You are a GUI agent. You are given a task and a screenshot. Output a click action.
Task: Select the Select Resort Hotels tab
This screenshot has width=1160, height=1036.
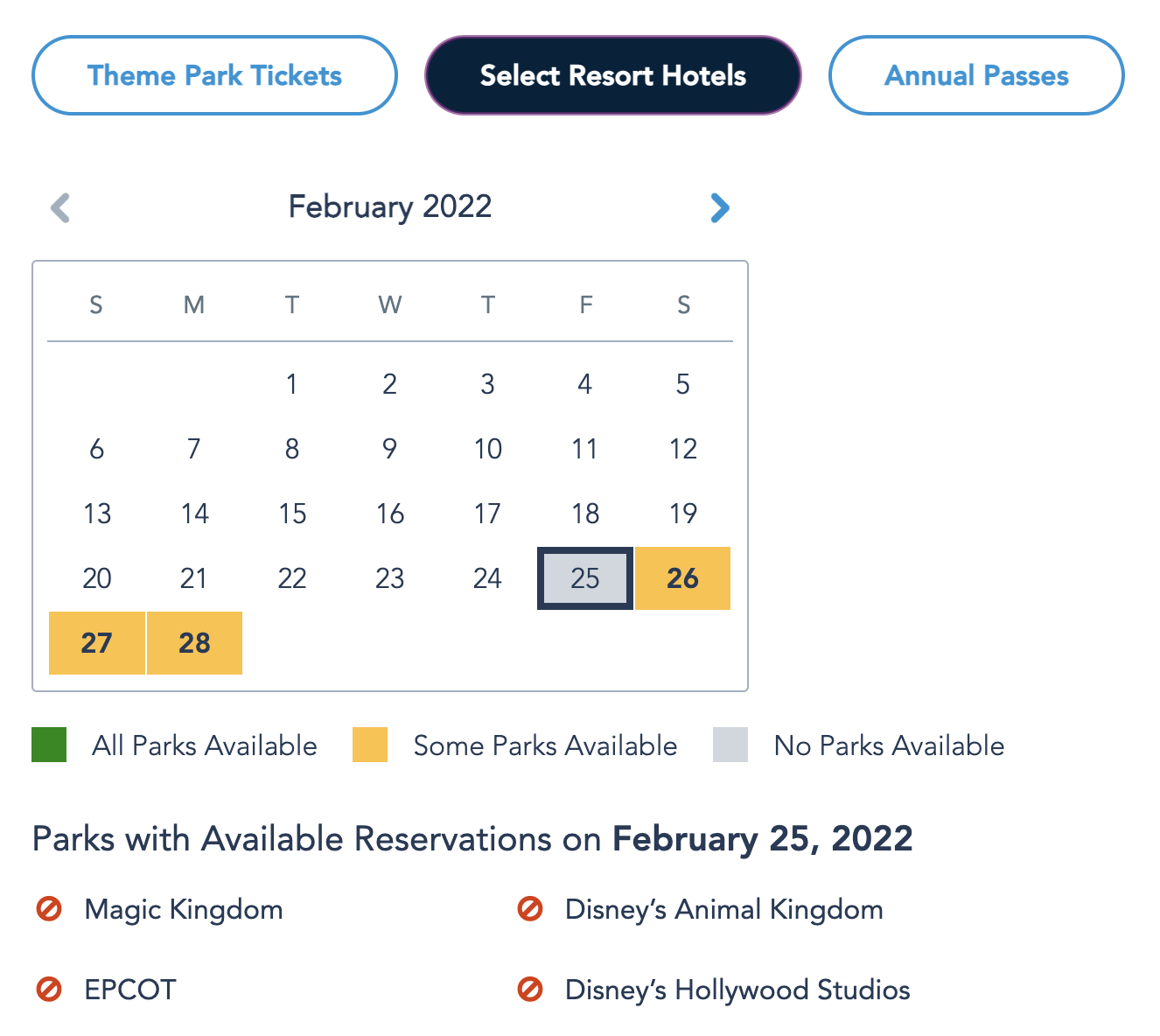click(612, 75)
